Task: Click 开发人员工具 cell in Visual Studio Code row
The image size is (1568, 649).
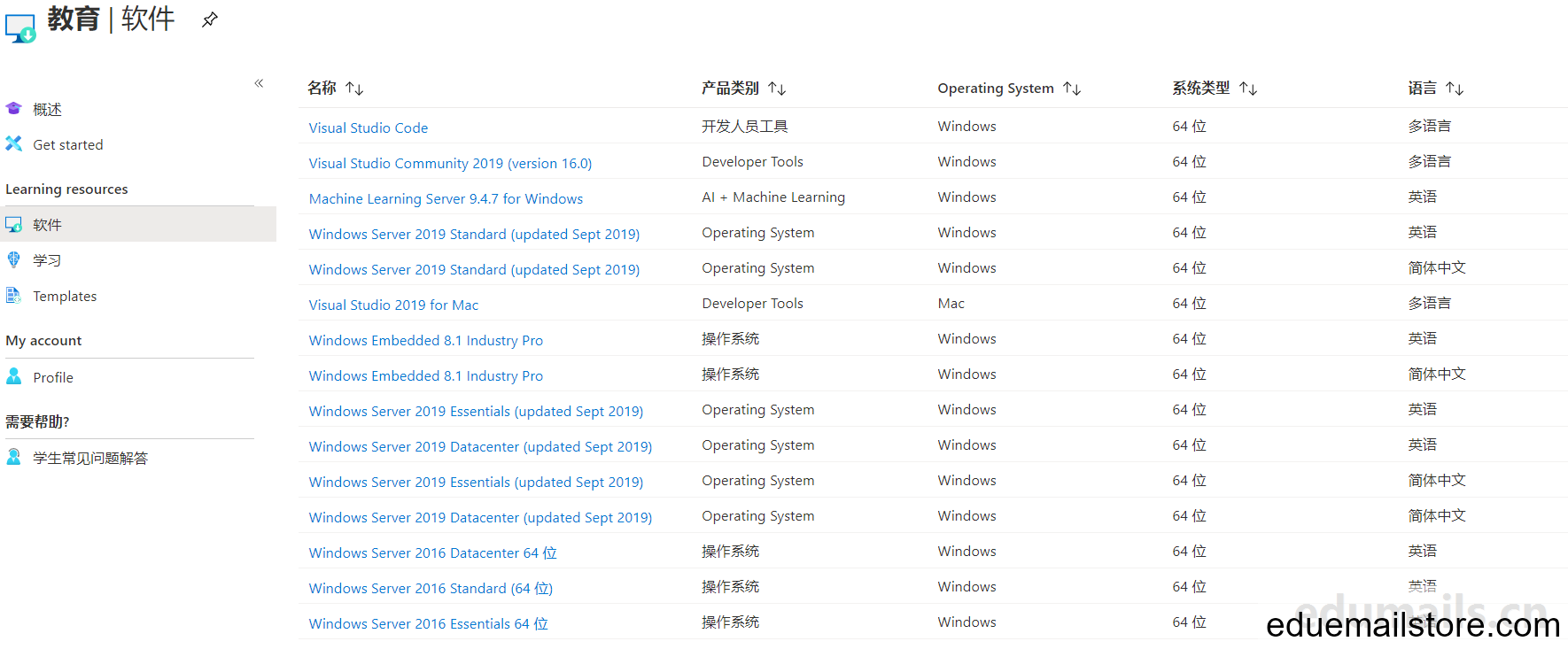Action: pyautogui.click(x=745, y=126)
